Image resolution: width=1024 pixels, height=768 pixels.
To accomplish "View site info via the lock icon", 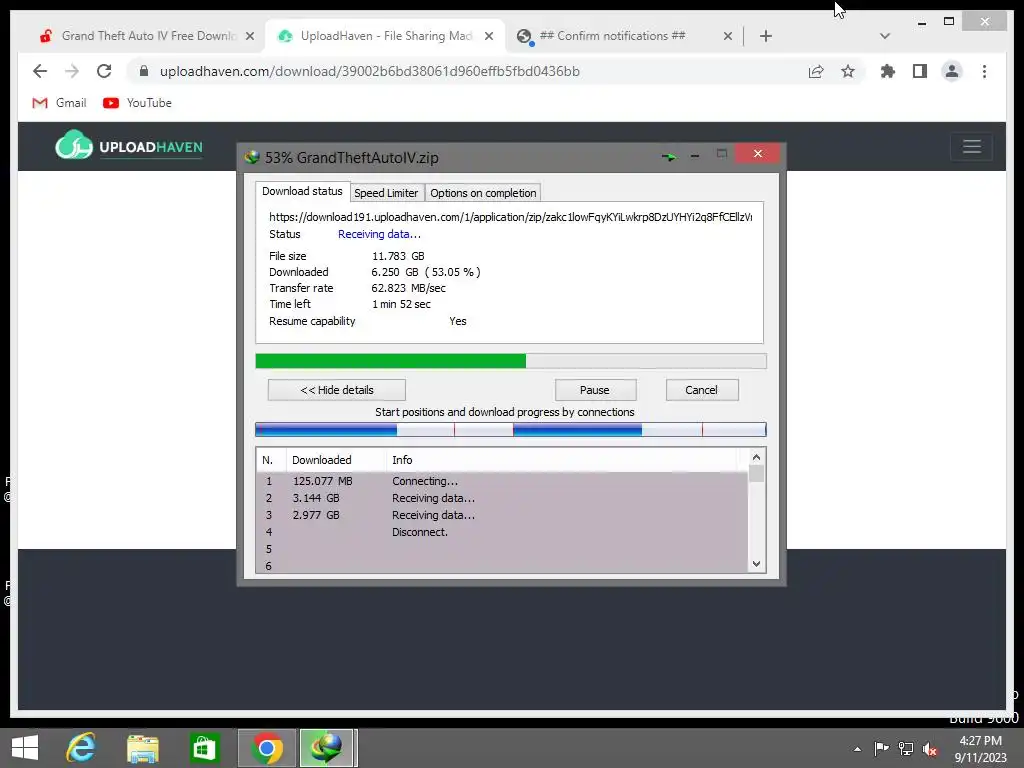I will (144, 71).
